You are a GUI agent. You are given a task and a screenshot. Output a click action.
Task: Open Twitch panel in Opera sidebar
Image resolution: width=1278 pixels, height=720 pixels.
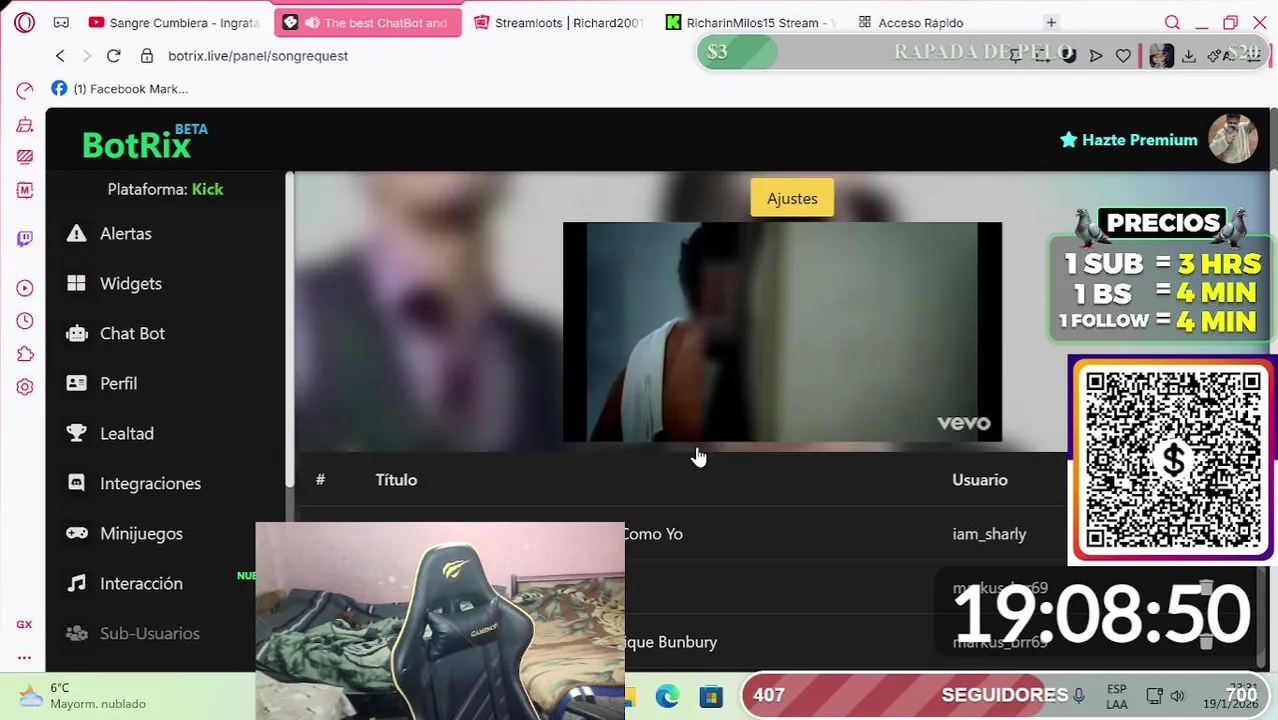pyautogui.click(x=25, y=238)
